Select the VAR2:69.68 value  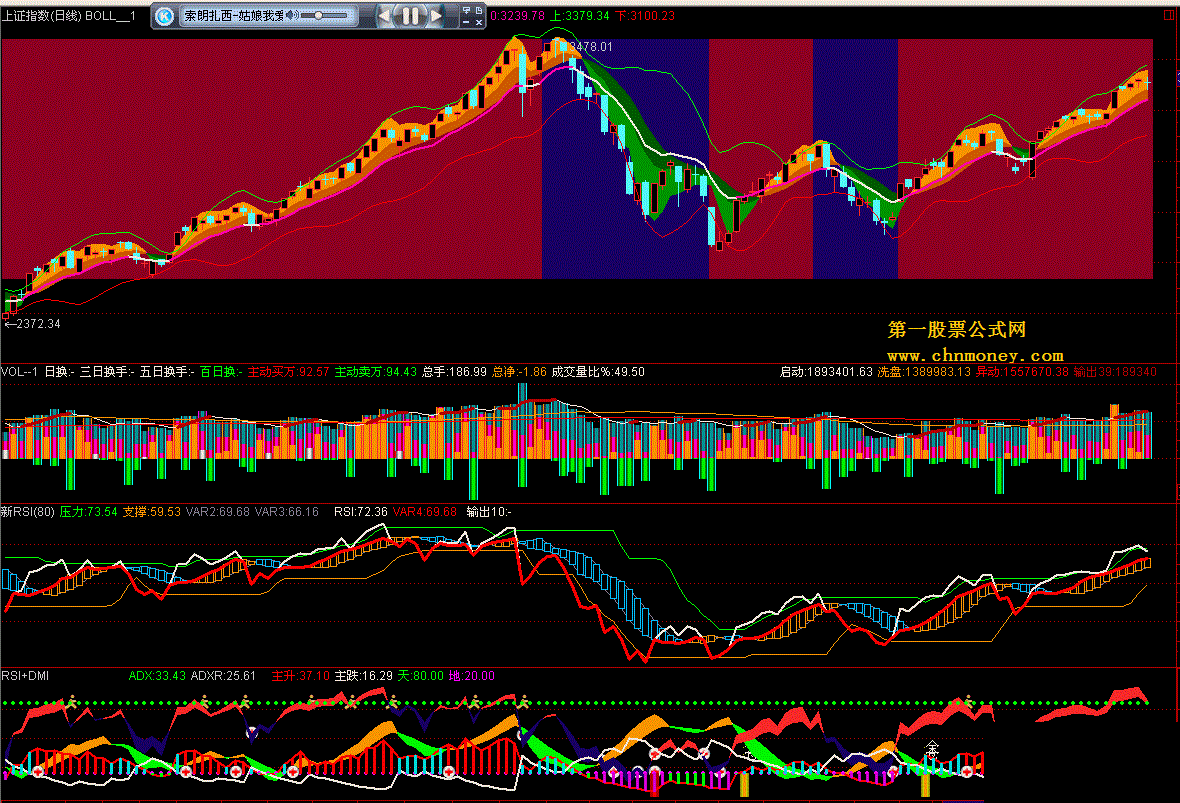[x=217, y=512]
